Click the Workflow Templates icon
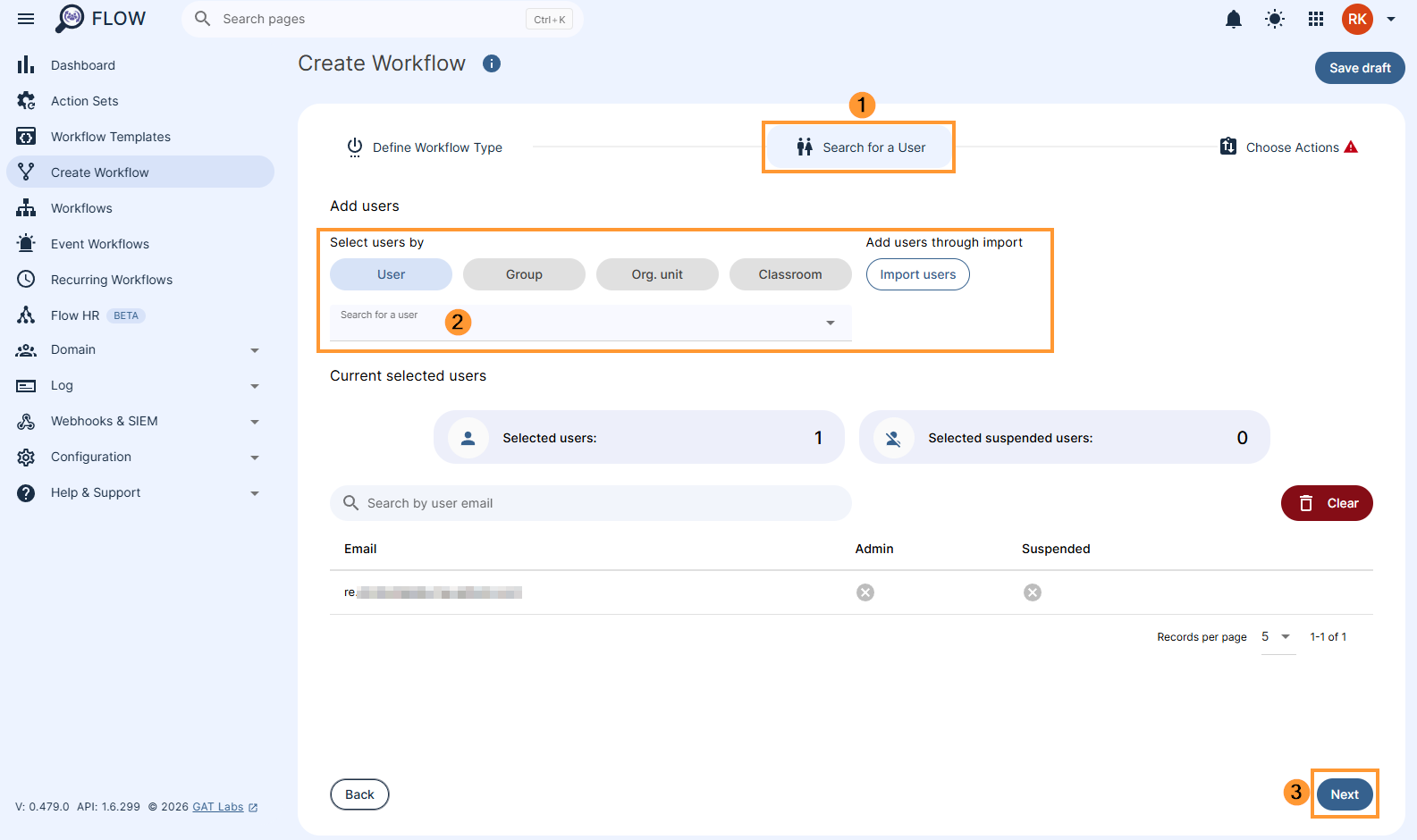This screenshot has height=840, width=1417. (26, 137)
